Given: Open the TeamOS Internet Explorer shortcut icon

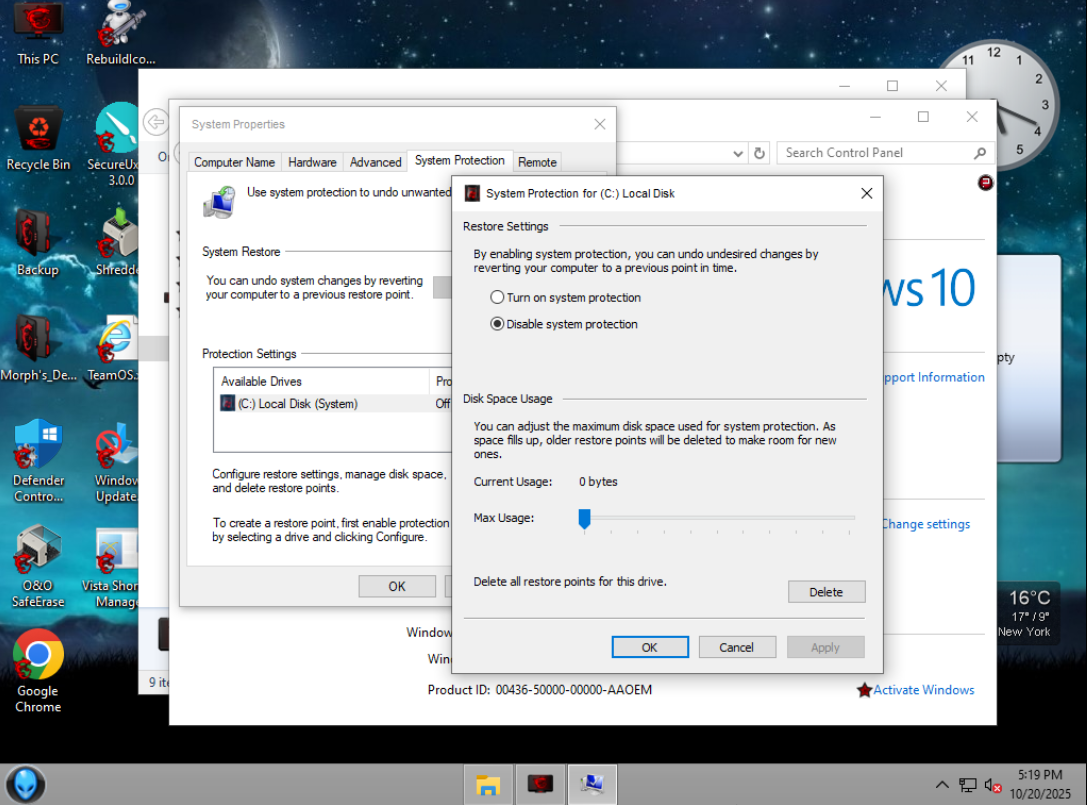Looking at the screenshot, I should tap(114, 349).
